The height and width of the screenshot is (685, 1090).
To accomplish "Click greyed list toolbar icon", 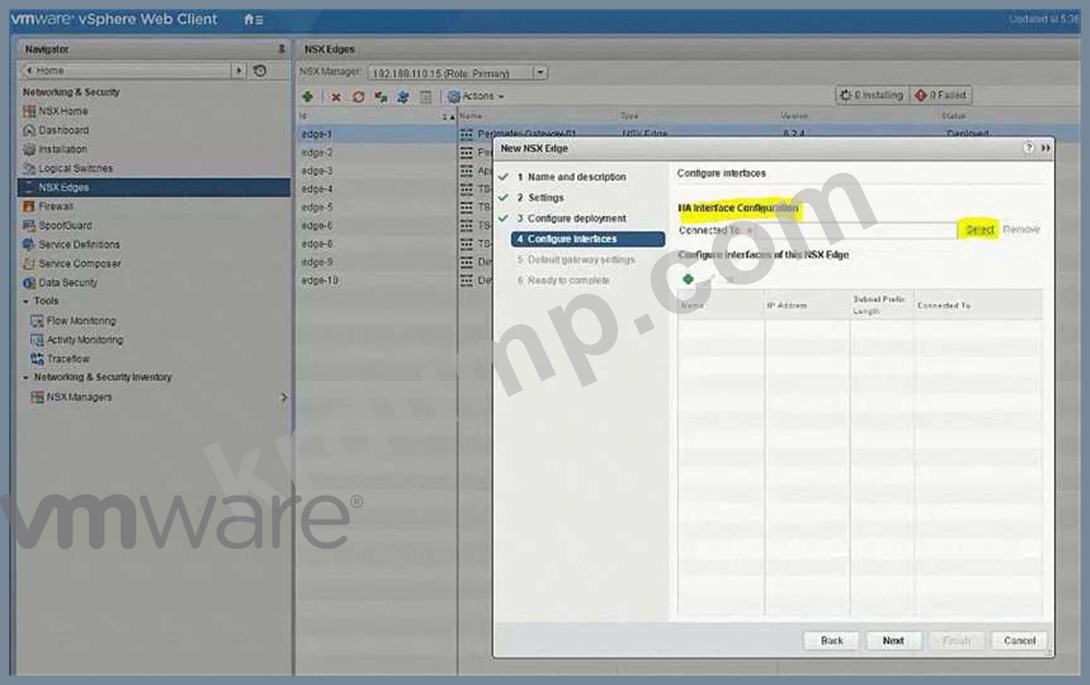I will pyautogui.click(x=425, y=97).
